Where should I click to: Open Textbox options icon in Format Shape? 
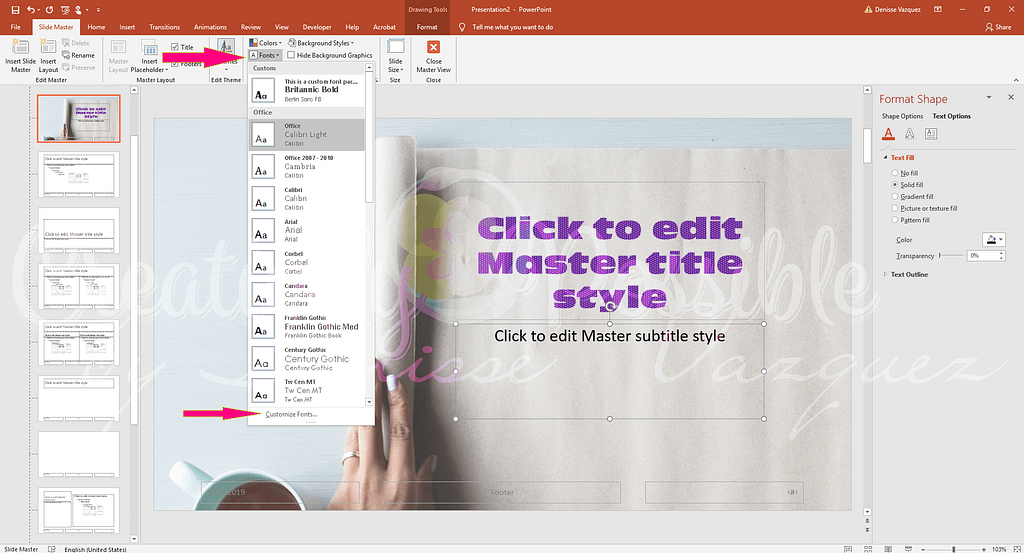click(931, 134)
